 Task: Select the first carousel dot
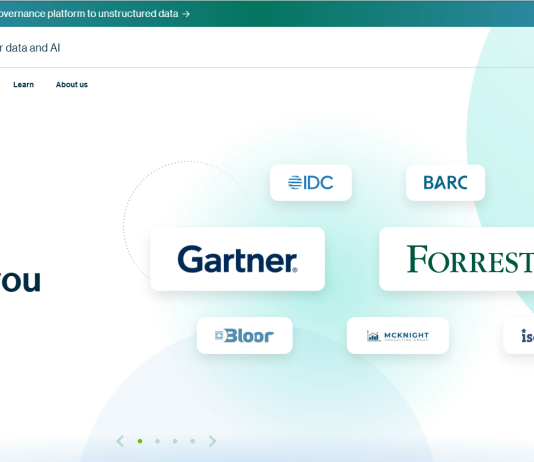click(140, 441)
